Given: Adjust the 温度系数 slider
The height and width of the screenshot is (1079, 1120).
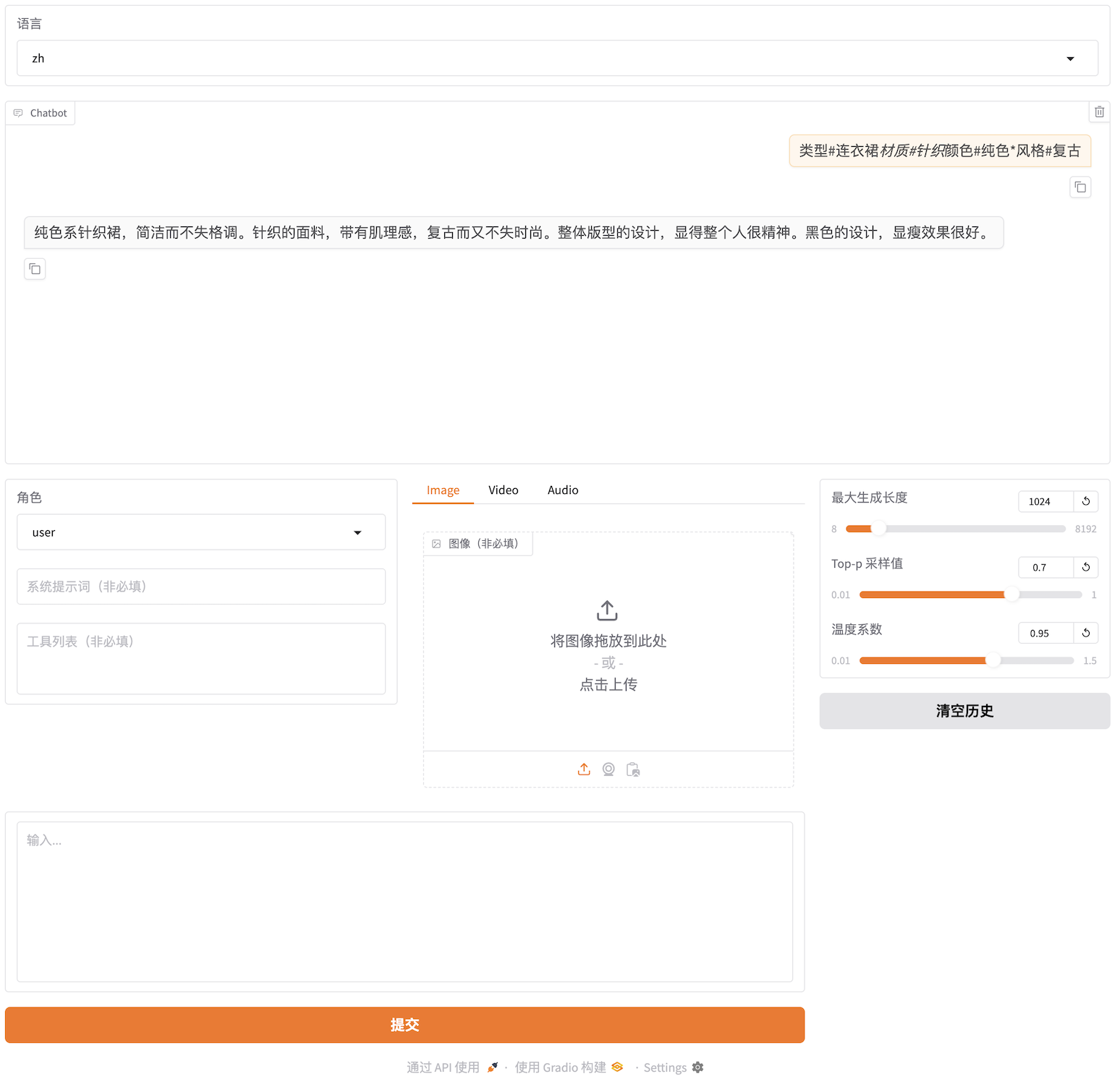Looking at the screenshot, I should (967, 660).
